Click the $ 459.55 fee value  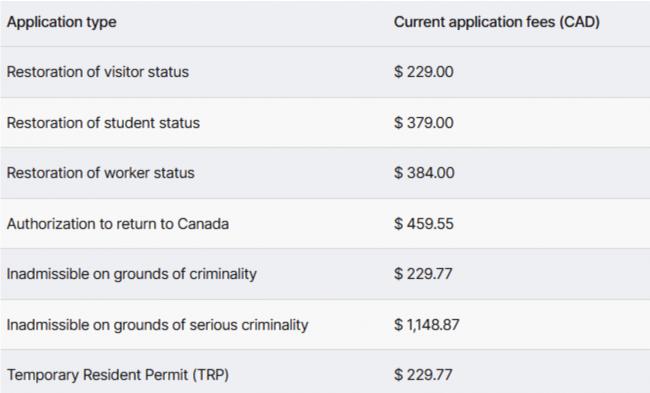point(424,224)
